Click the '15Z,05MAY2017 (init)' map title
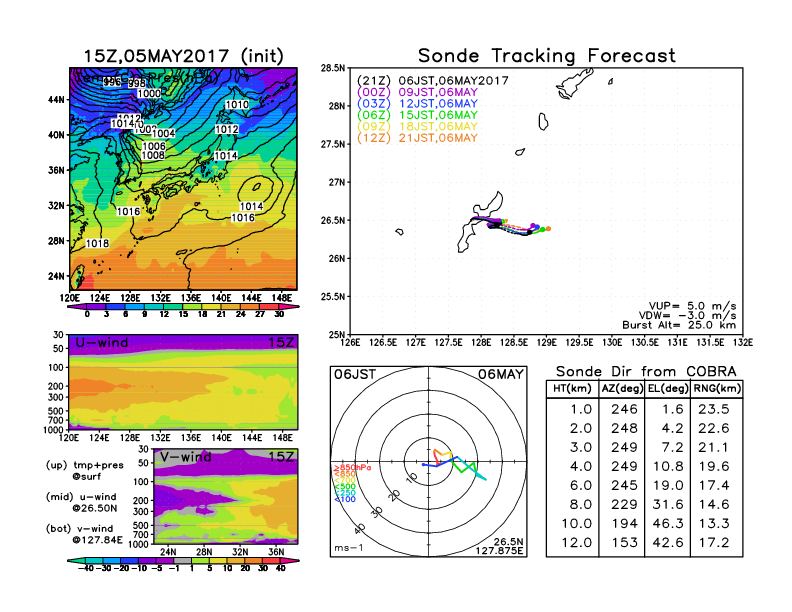The height and width of the screenshot is (612, 792). coord(183,56)
